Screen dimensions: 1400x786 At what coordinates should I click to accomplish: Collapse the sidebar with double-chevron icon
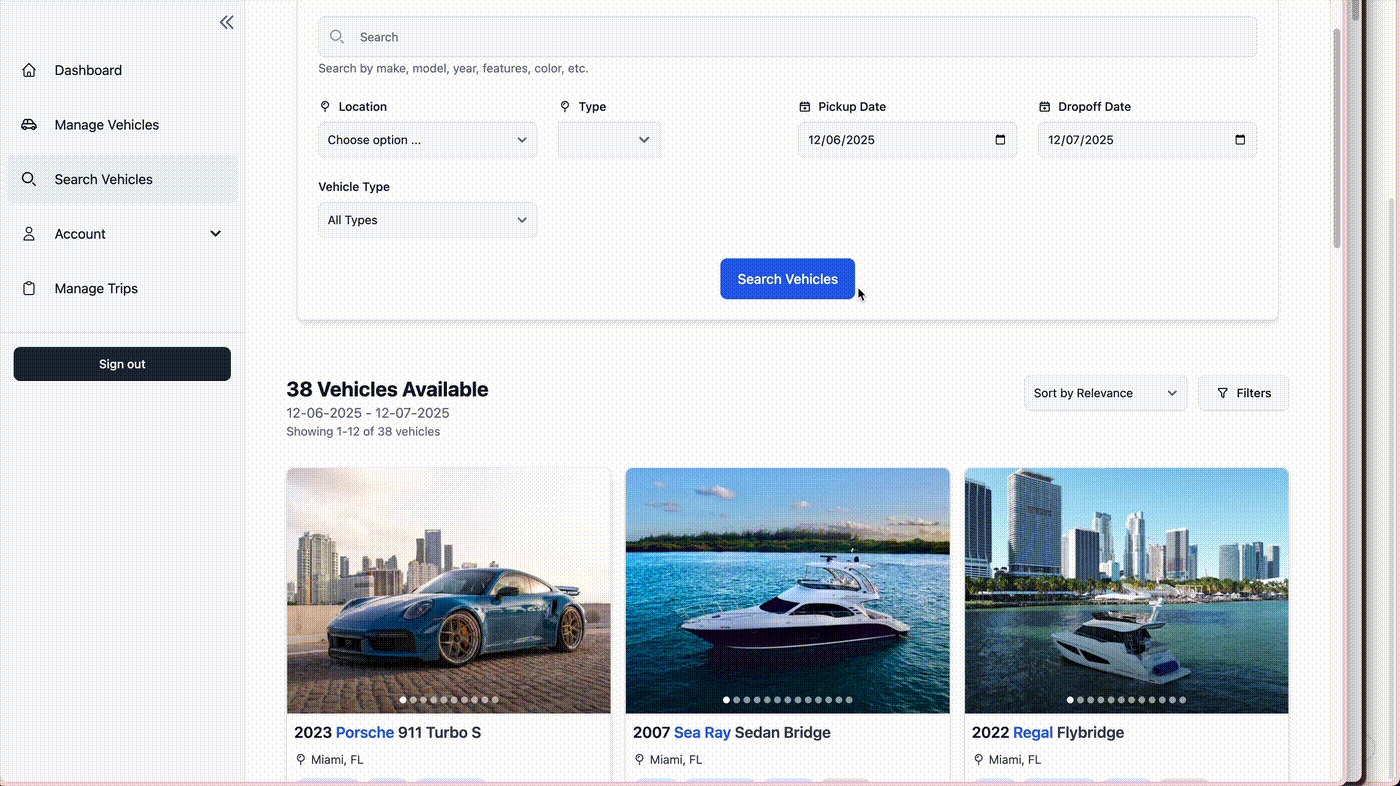pyautogui.click(x=227, y=22)
